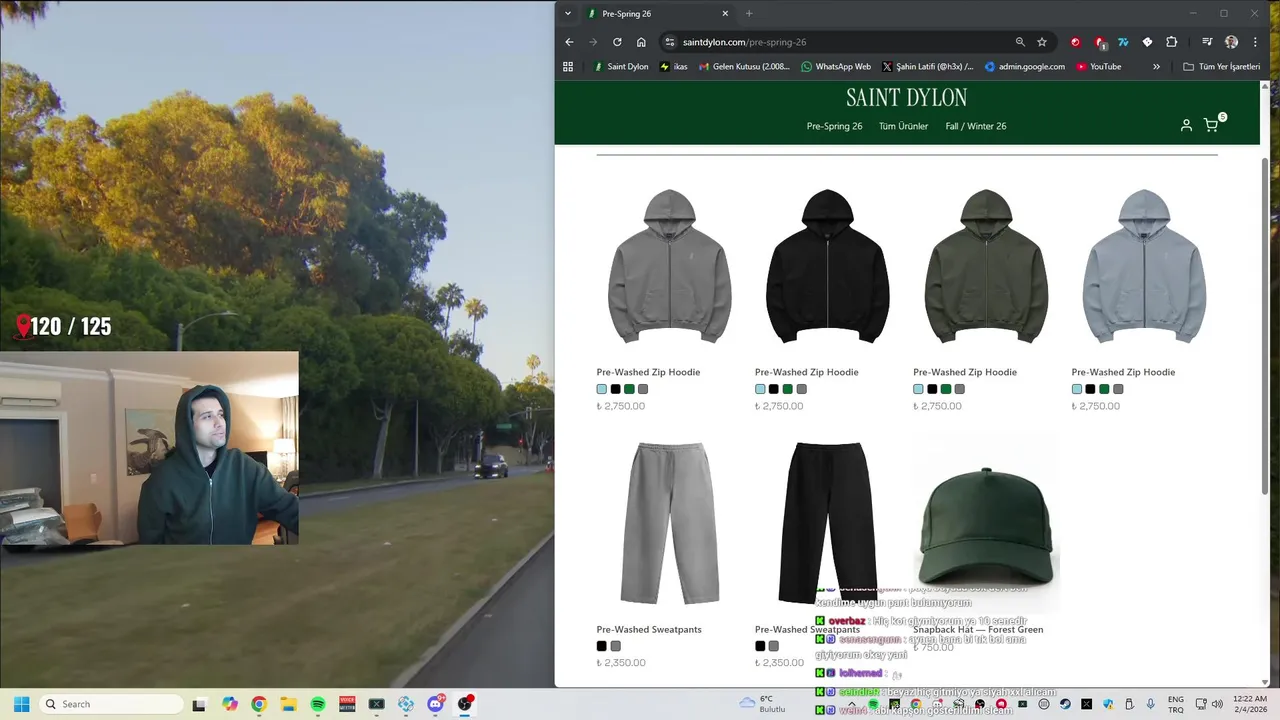Screen dimensions: 1280x720
Task: Click the ₺ 2,350.00 price under gray sweatpants
Action: (621, 662)
